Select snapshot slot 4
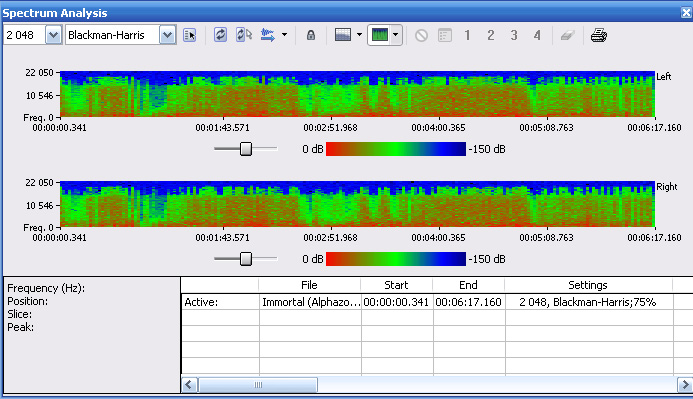 pyautogui.click(x=537, y=35)
